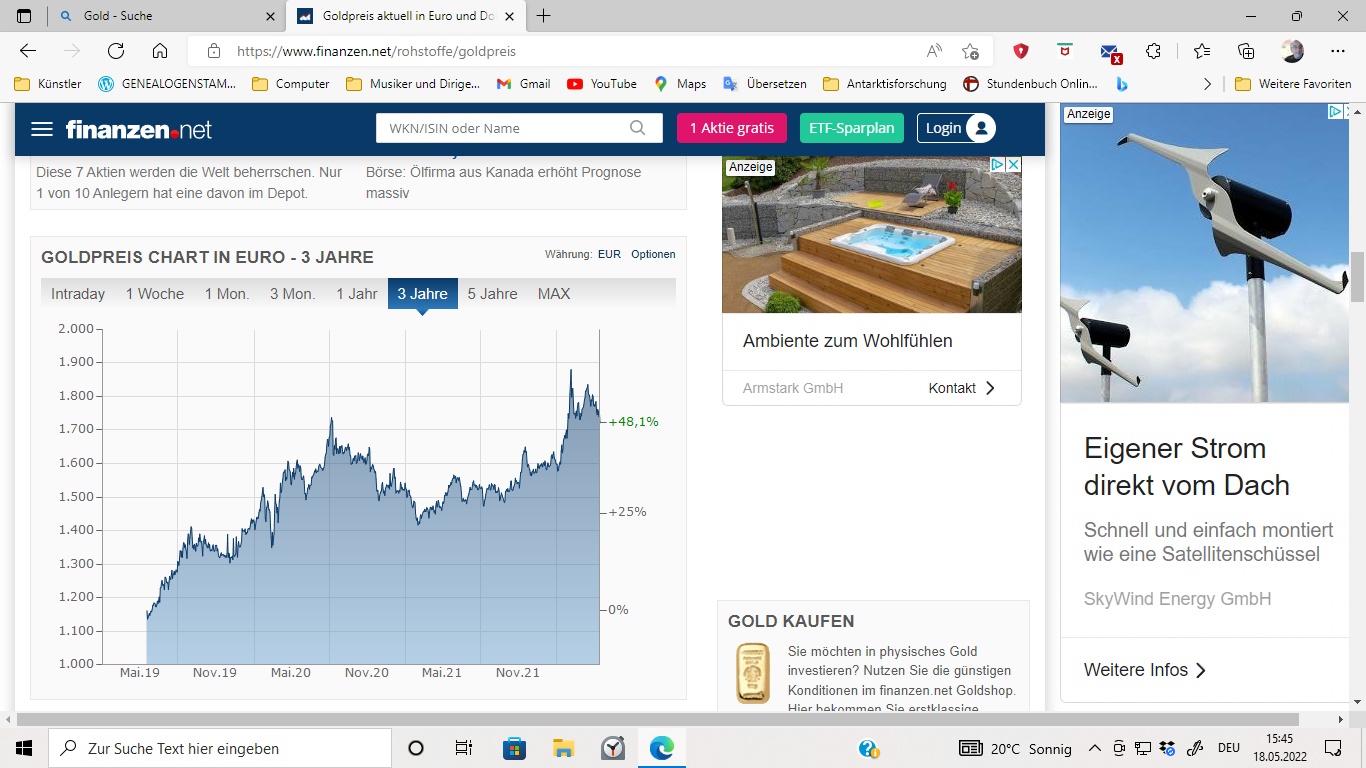Open the browser profile avatar
1366x768 pixels.
pyautogui.click(x=1292, y=51)
